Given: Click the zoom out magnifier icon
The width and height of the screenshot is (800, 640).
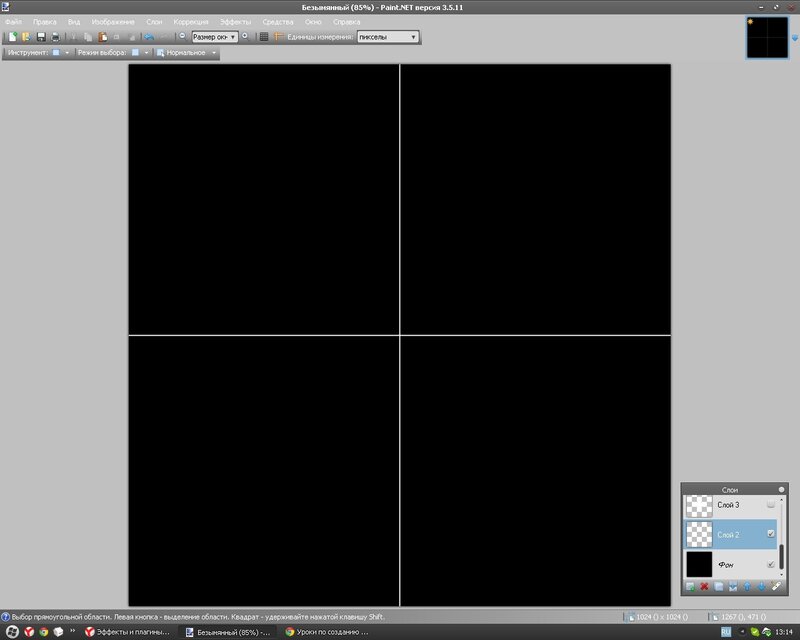Looking at the screenshot, I should 182,36.
